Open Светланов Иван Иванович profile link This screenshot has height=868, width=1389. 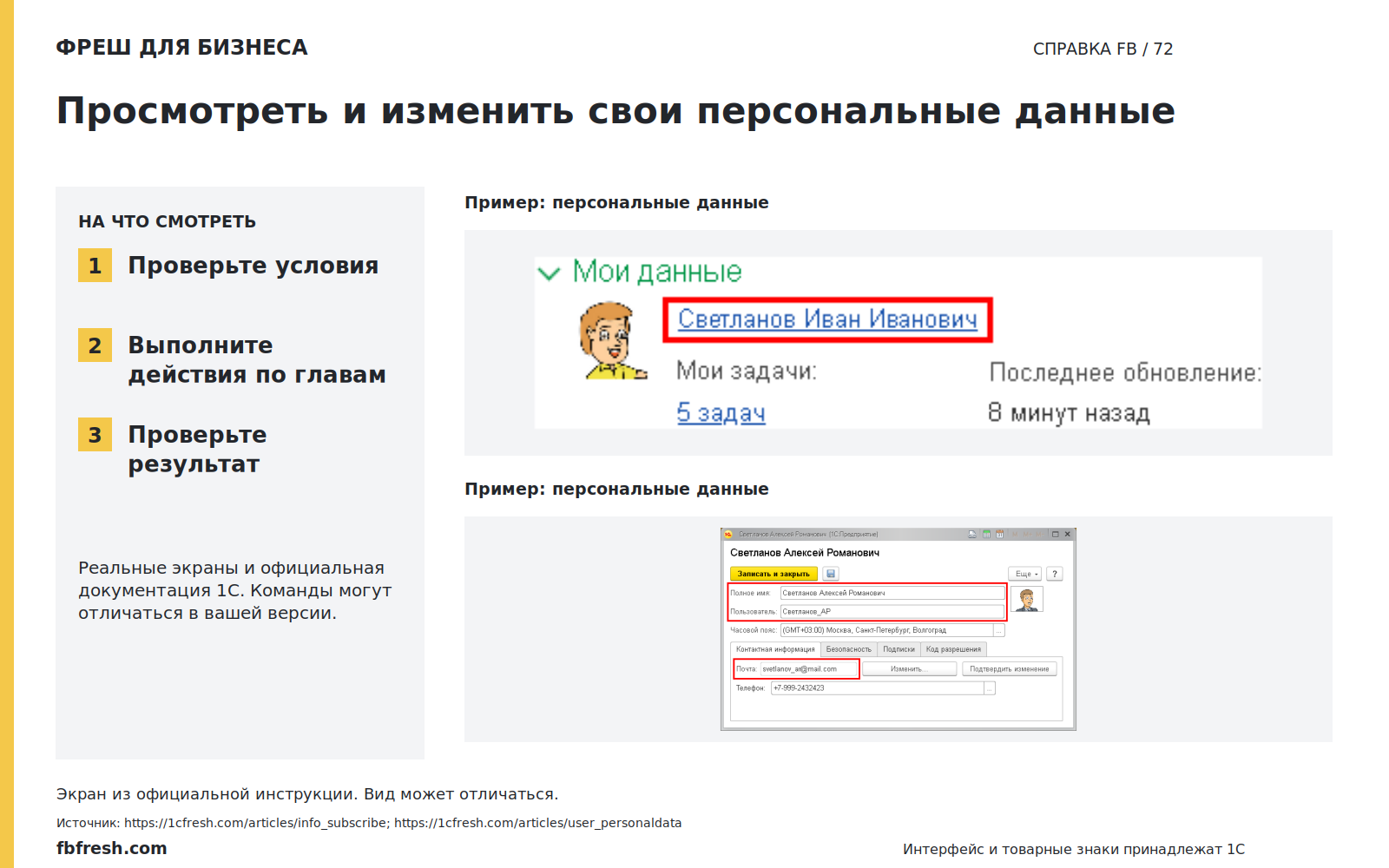tap(827, 319)
